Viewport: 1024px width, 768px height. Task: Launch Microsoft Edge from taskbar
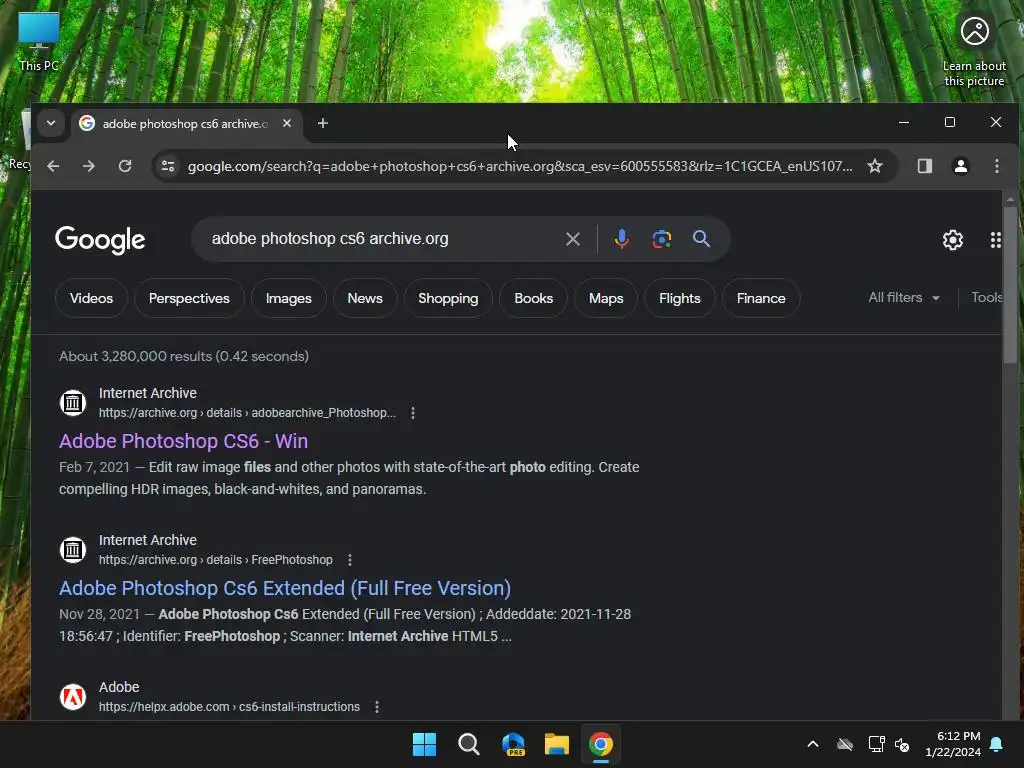[513, 744]
